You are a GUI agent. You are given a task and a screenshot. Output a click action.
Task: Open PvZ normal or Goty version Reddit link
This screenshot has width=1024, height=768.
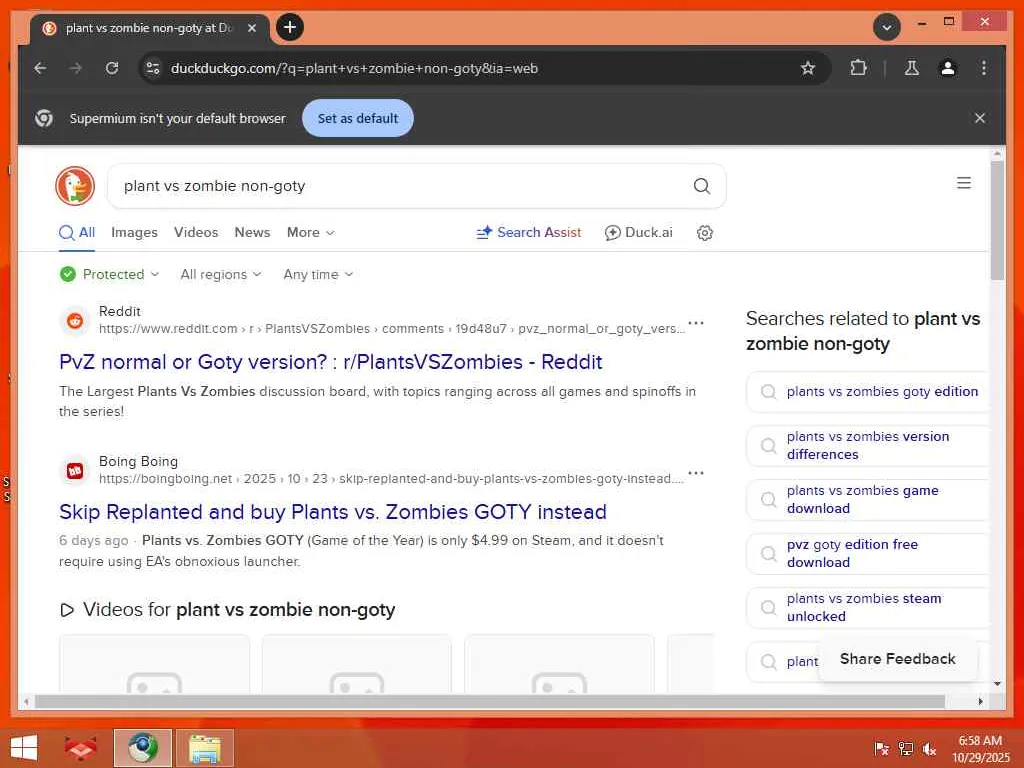click(330, 362)
